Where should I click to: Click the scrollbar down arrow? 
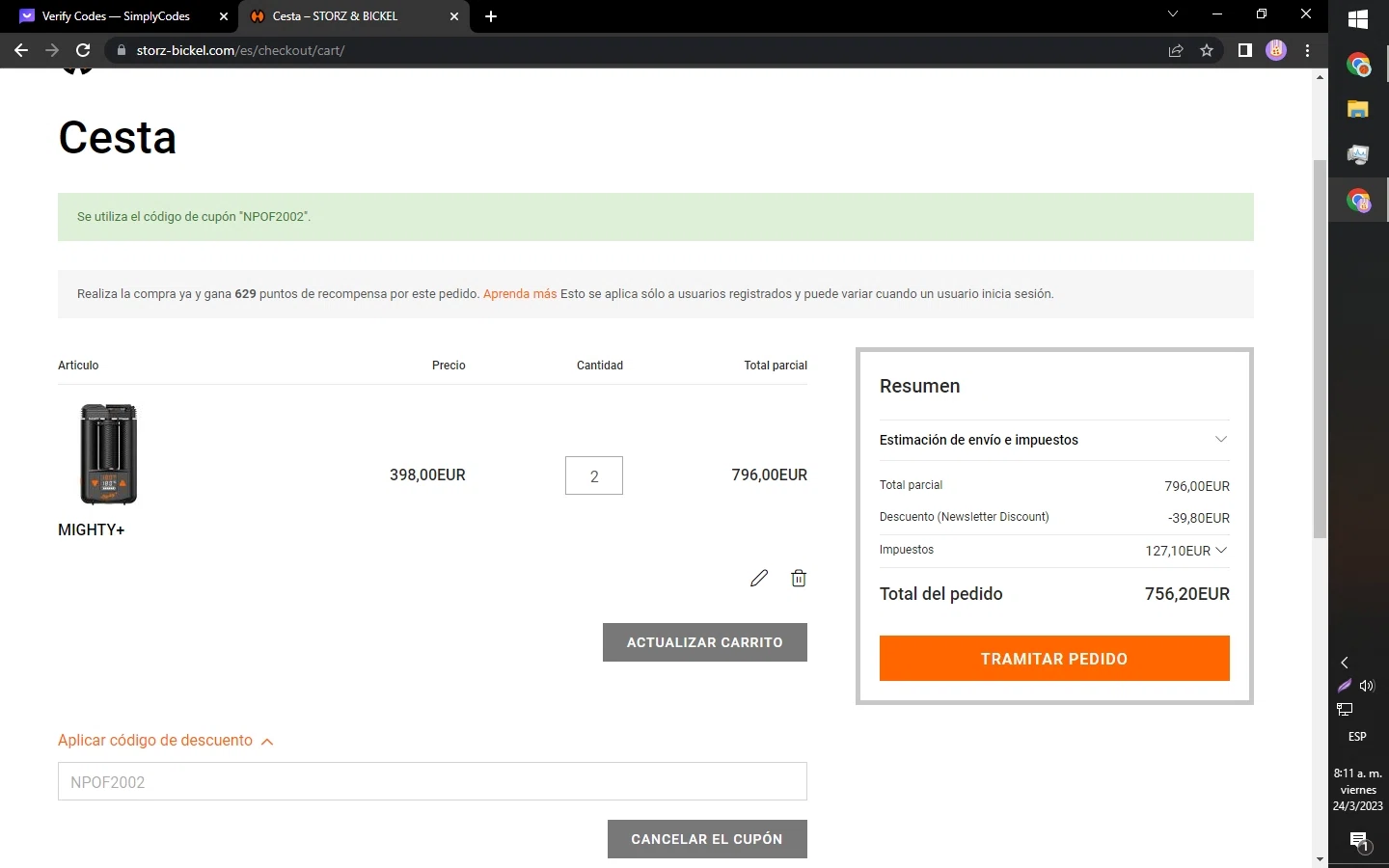(x=1321, y=859)
